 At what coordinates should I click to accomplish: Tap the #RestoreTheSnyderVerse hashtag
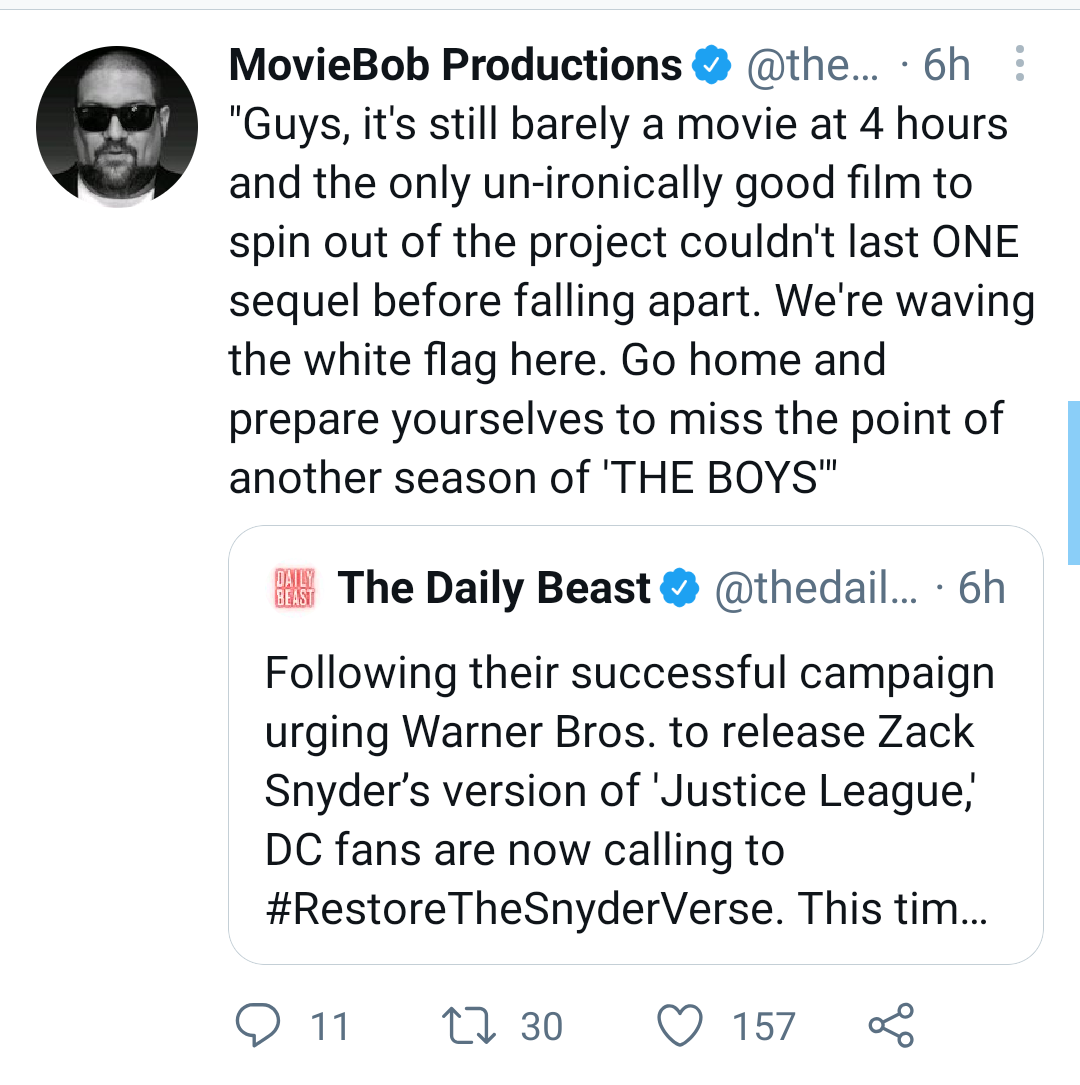coord(524,908)
